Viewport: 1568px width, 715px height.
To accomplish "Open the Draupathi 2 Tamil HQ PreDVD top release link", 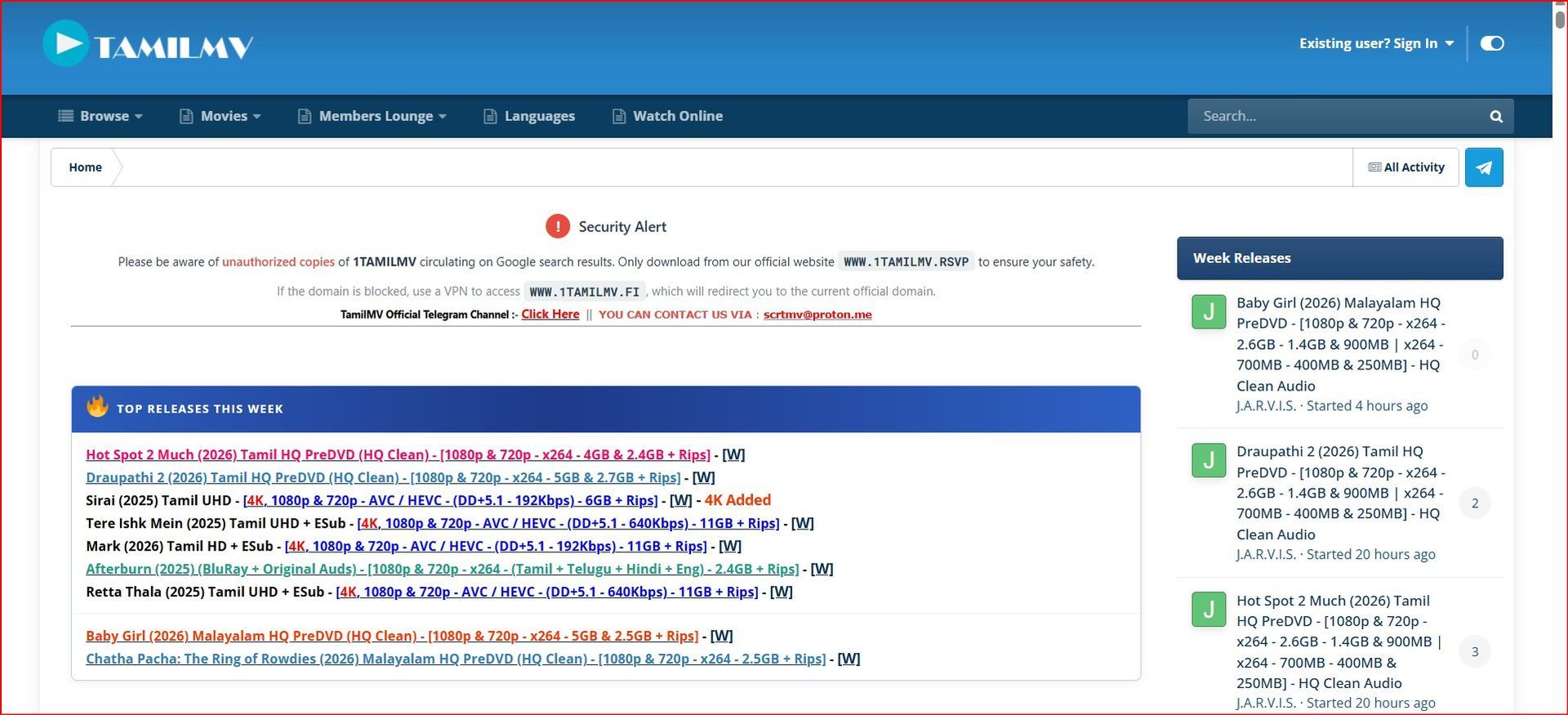I will 383,477.
